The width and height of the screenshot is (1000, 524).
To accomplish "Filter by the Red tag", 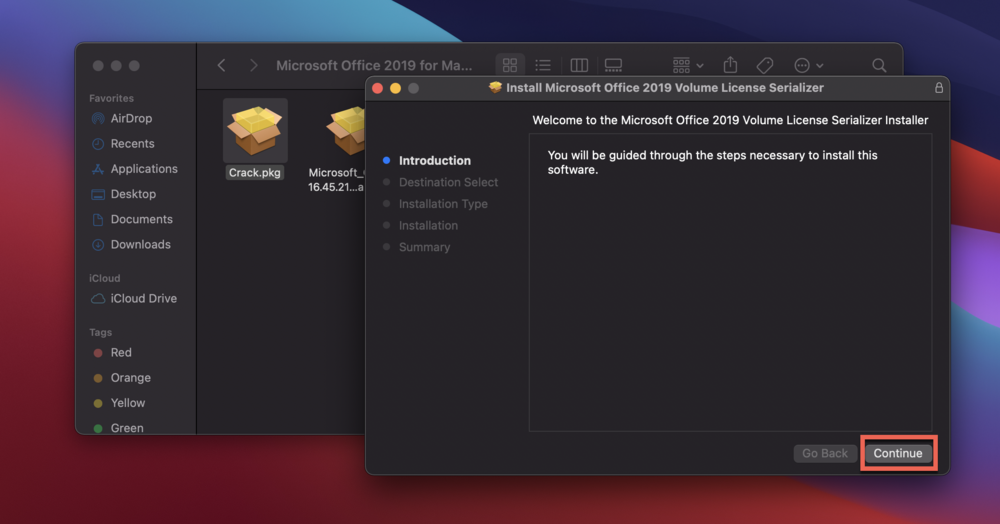I will coord(121,353).
